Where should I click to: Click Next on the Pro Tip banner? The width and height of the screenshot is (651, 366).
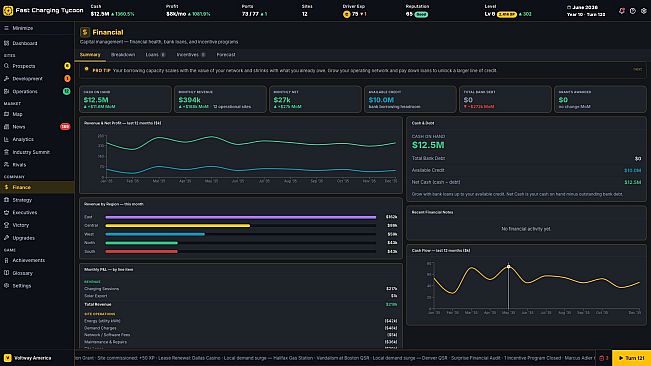(x=638, y=70)
